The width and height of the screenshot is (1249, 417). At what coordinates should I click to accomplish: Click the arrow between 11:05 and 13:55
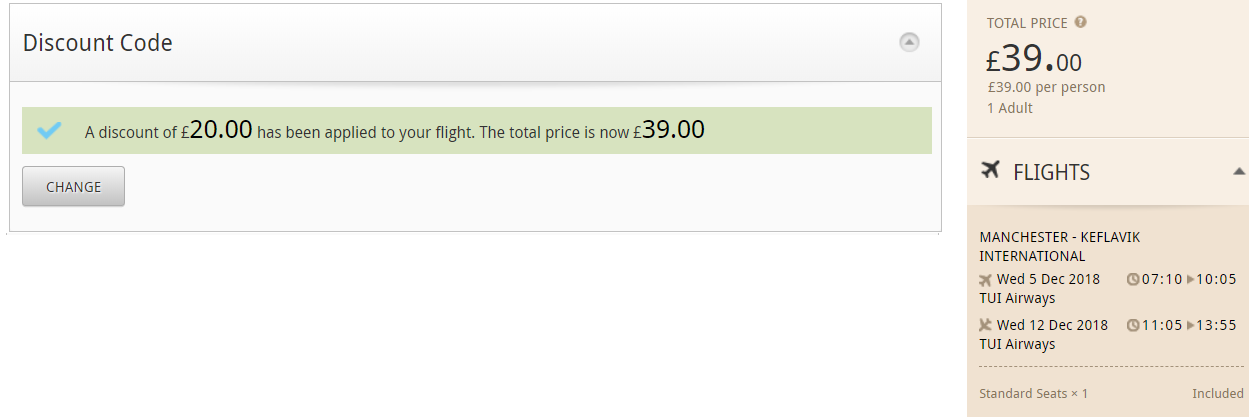[1190, 325]
